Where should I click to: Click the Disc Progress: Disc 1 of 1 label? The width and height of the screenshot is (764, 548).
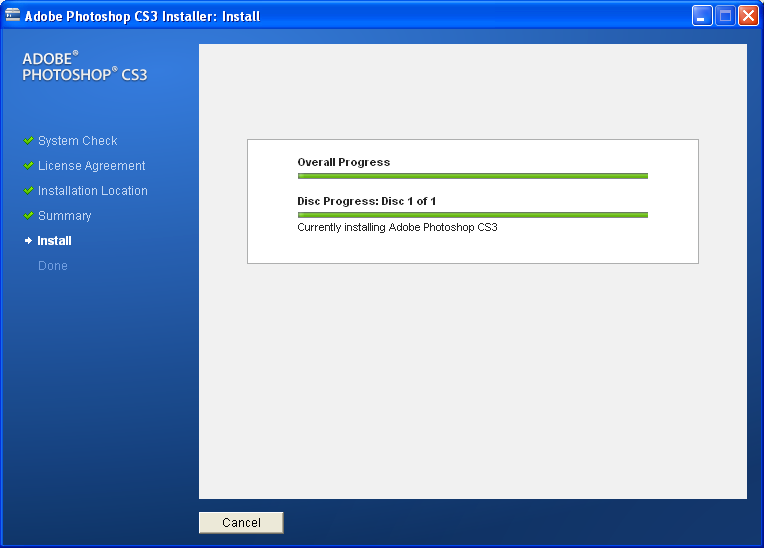pos(366,201)
